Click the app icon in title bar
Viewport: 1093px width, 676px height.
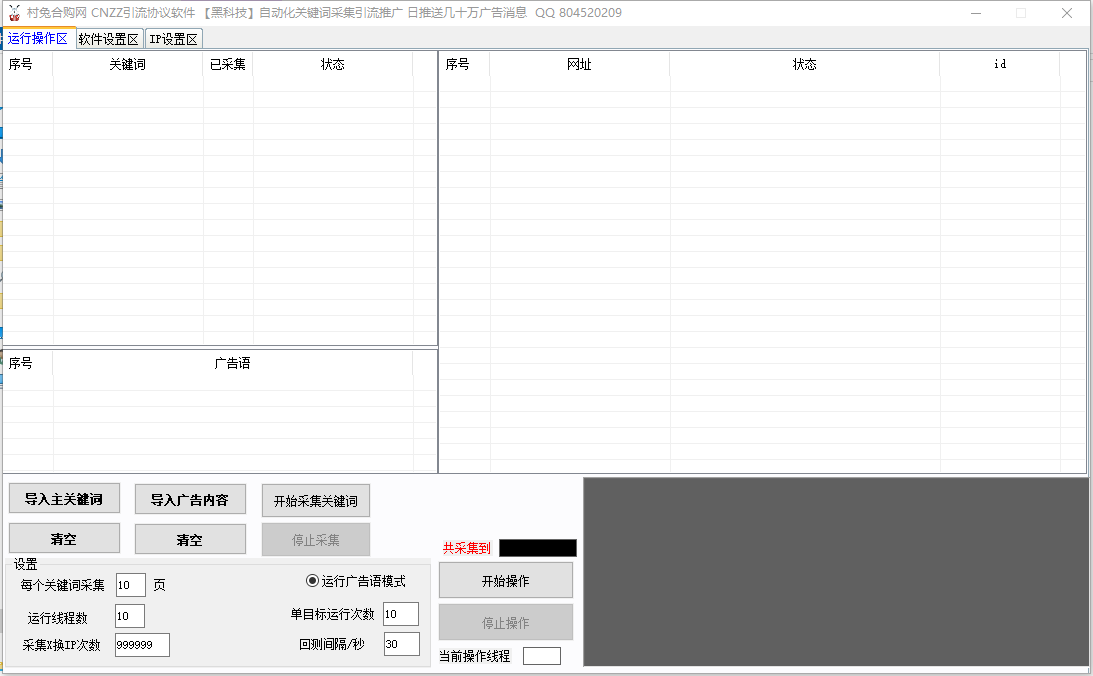pos(14,13)
